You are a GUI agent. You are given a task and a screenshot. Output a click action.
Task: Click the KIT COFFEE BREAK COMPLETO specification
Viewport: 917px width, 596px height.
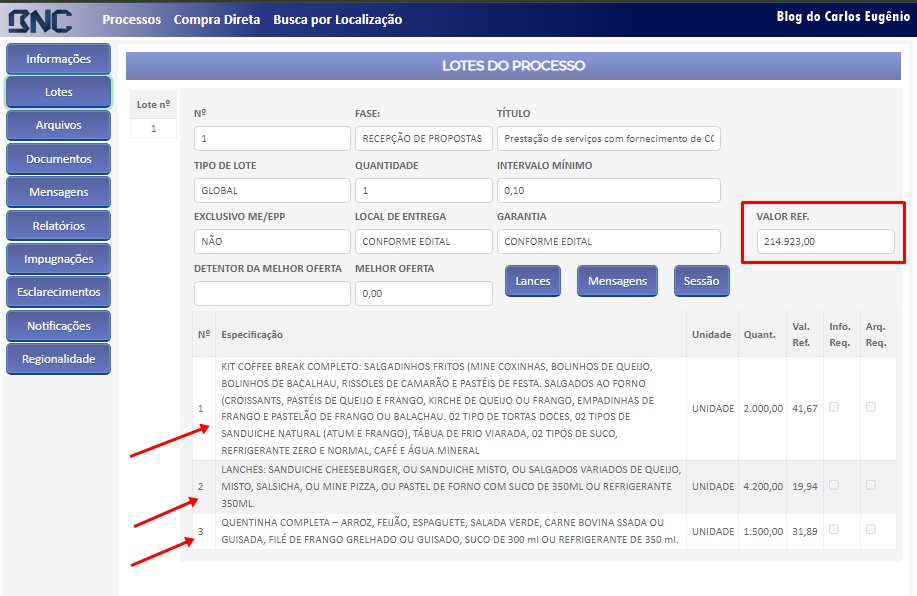pos(437,408)
